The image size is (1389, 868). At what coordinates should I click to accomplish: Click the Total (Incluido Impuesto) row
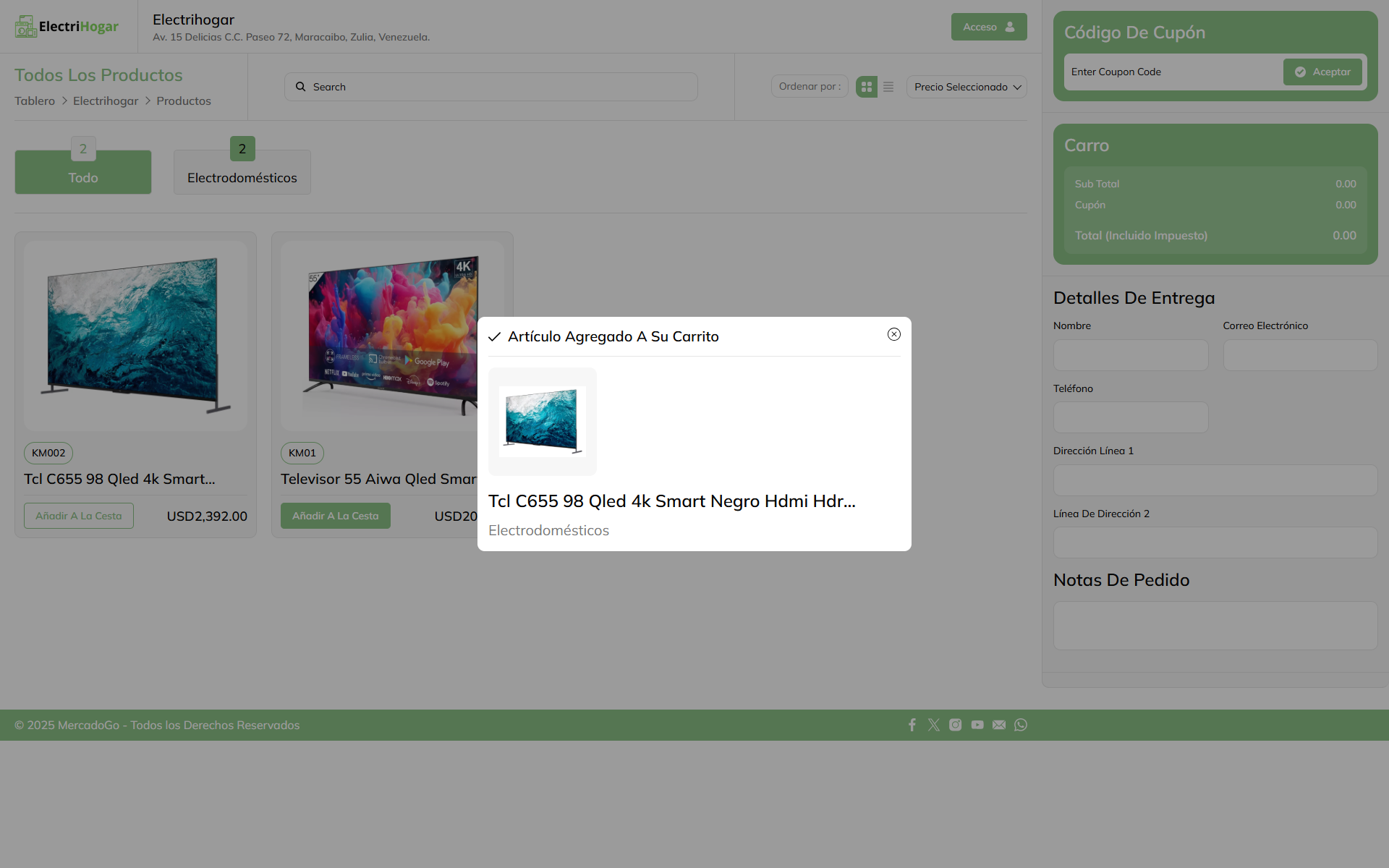1215,236
